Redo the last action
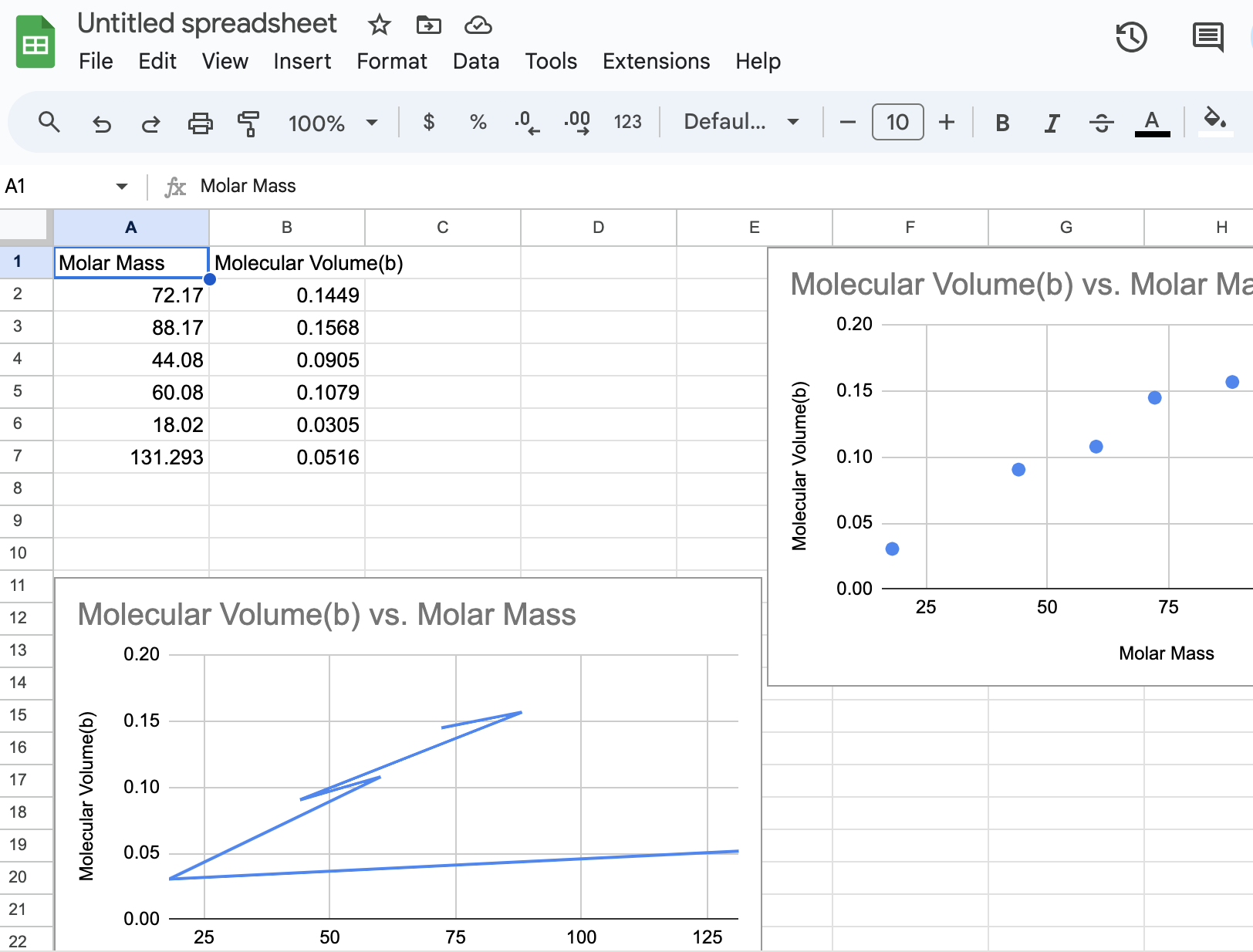 click(150, 123)
